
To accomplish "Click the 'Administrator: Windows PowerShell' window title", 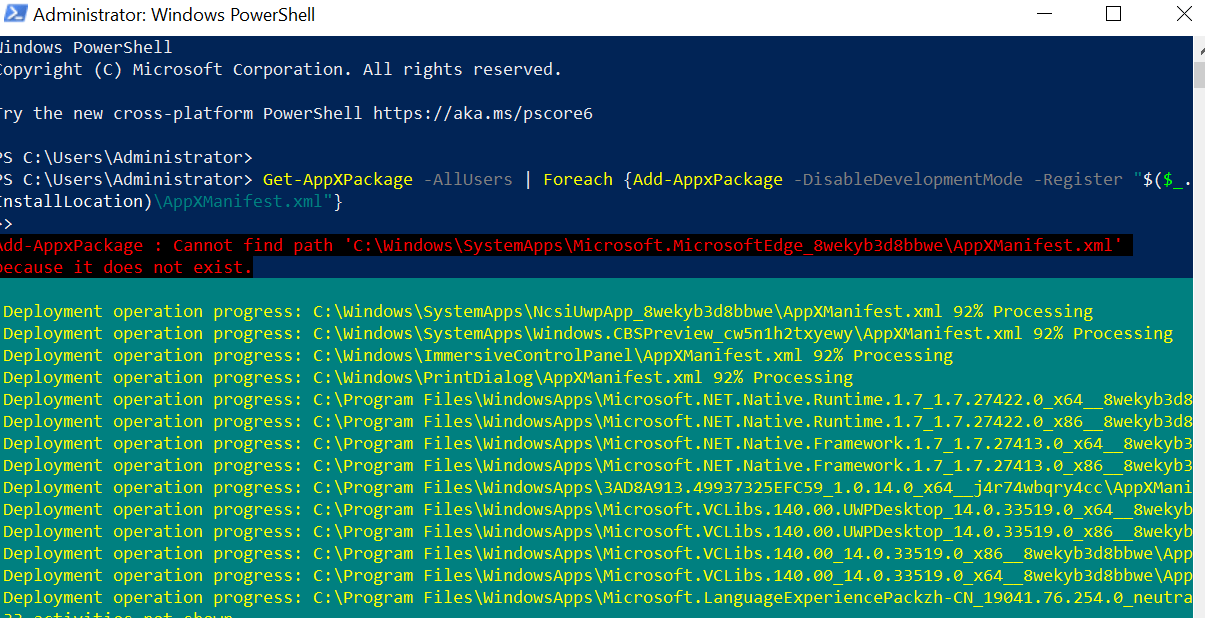I will coord(174,15).
